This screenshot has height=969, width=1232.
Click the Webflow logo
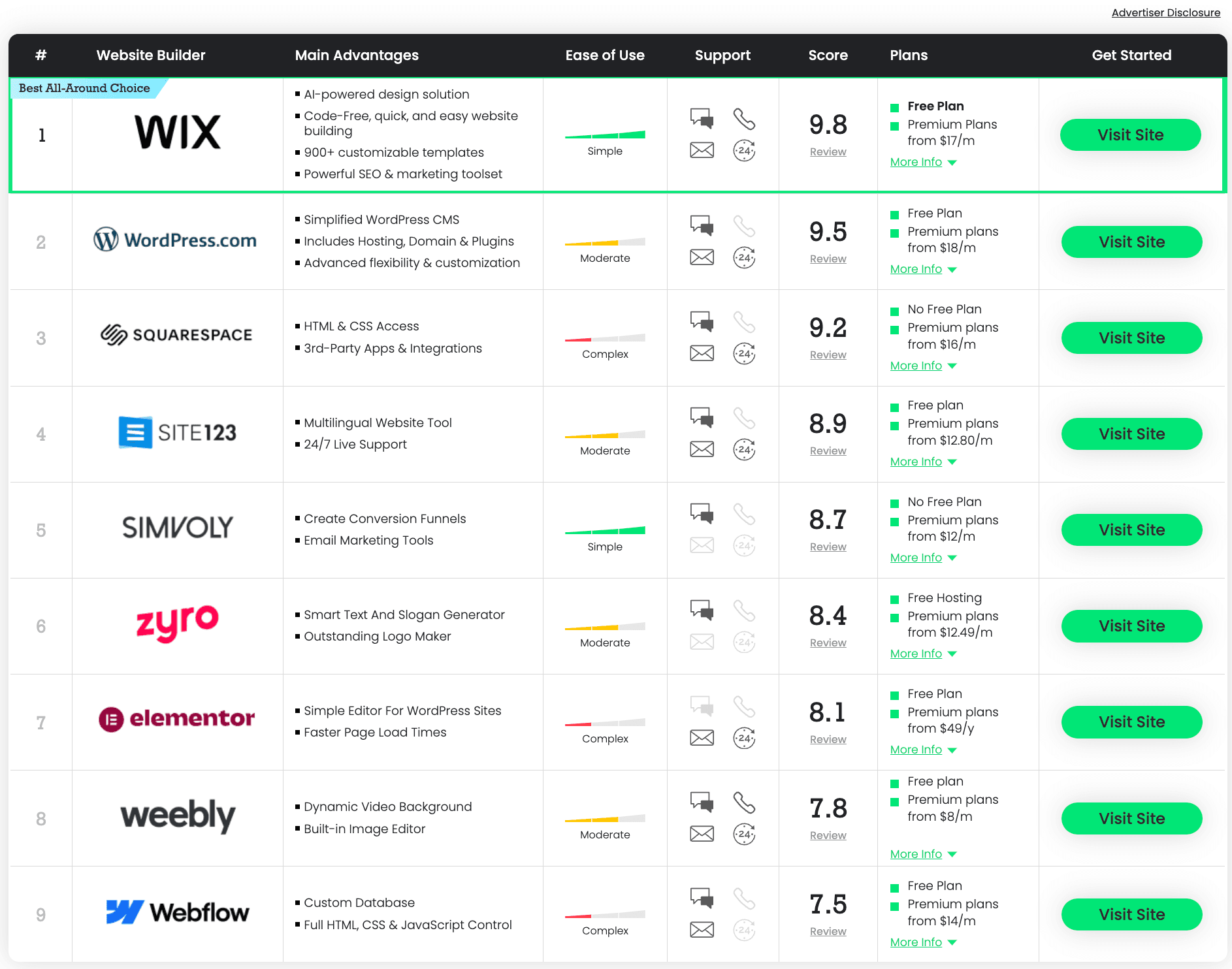178,912
